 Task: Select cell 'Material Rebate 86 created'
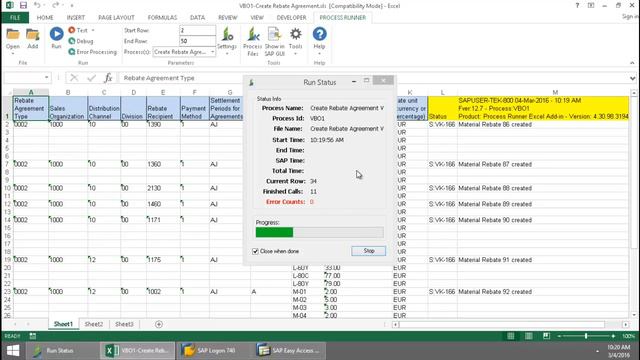(543, 124)
